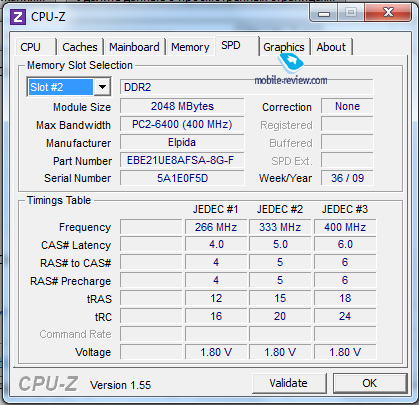Click the PC2-6400 (400 MHz) bandwidth value
Screen dimensions: 419x405
[x=182, y=124]
